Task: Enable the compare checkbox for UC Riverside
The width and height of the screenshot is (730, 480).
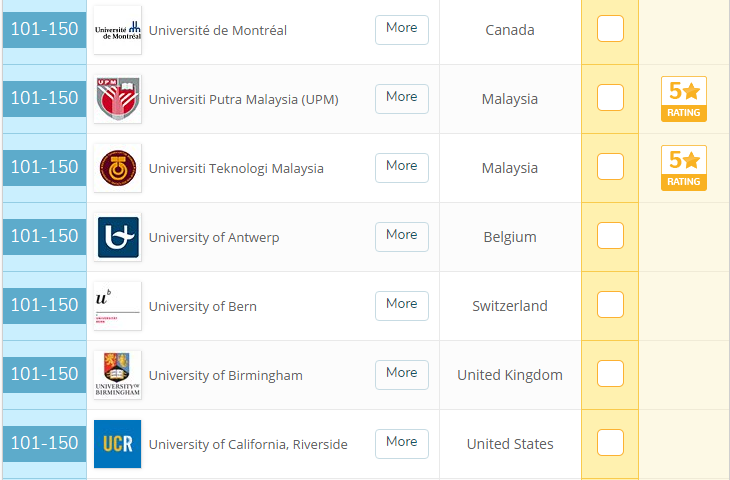Action: (x=610, y=444)
